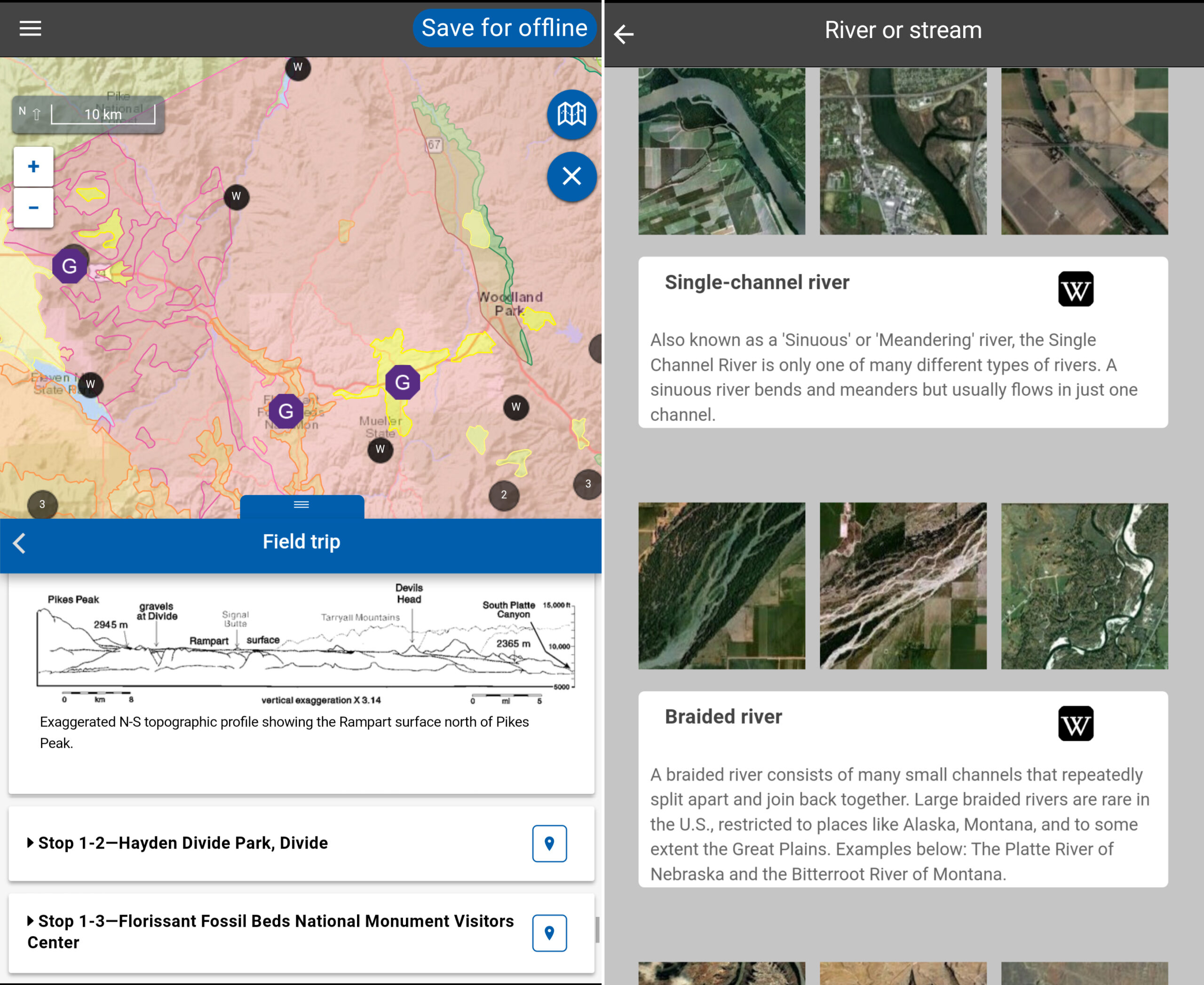
Task: Click the north arrow scale bar
Action: pos(88,115)
